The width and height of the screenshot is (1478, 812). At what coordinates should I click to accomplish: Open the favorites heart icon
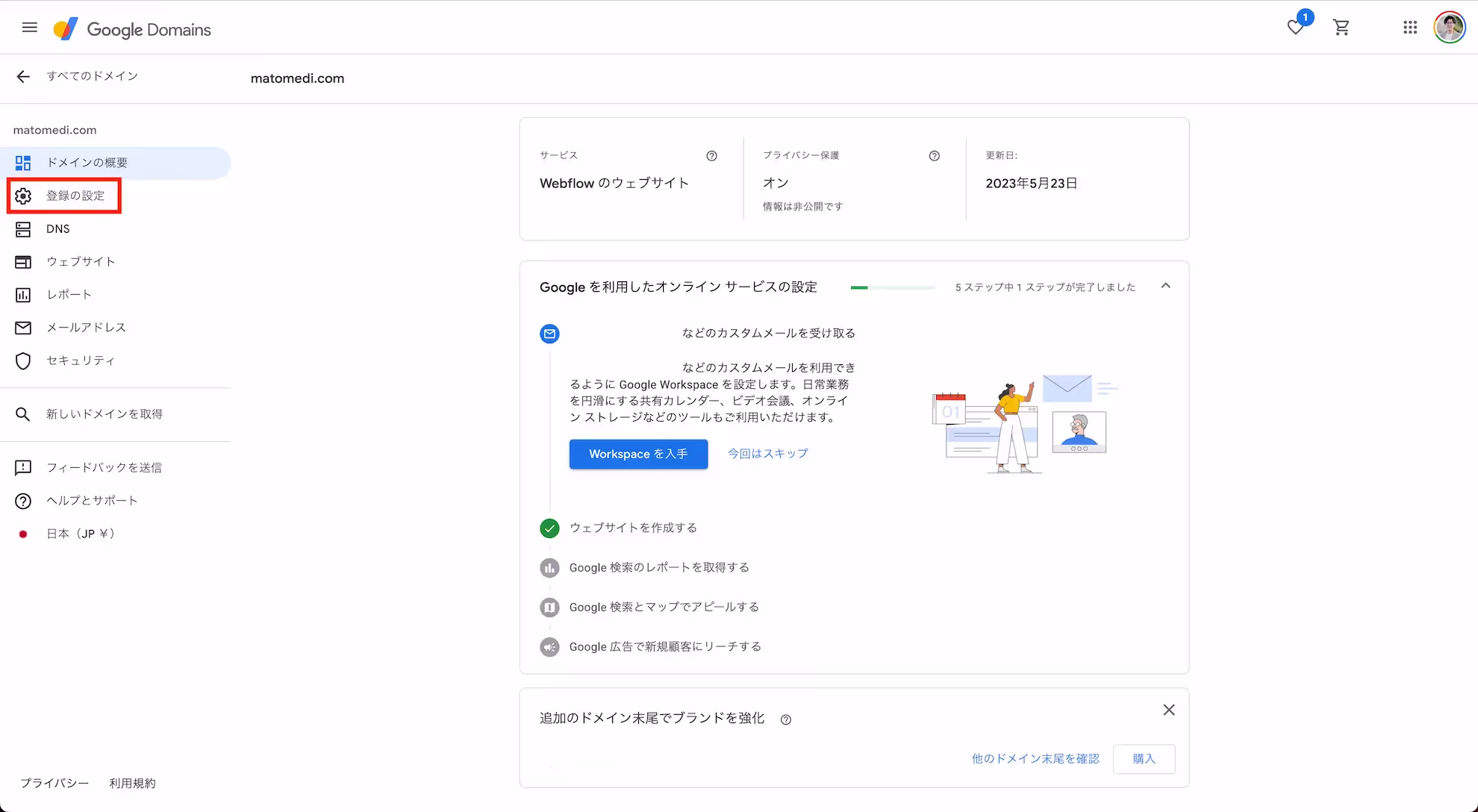point(1296,28)
